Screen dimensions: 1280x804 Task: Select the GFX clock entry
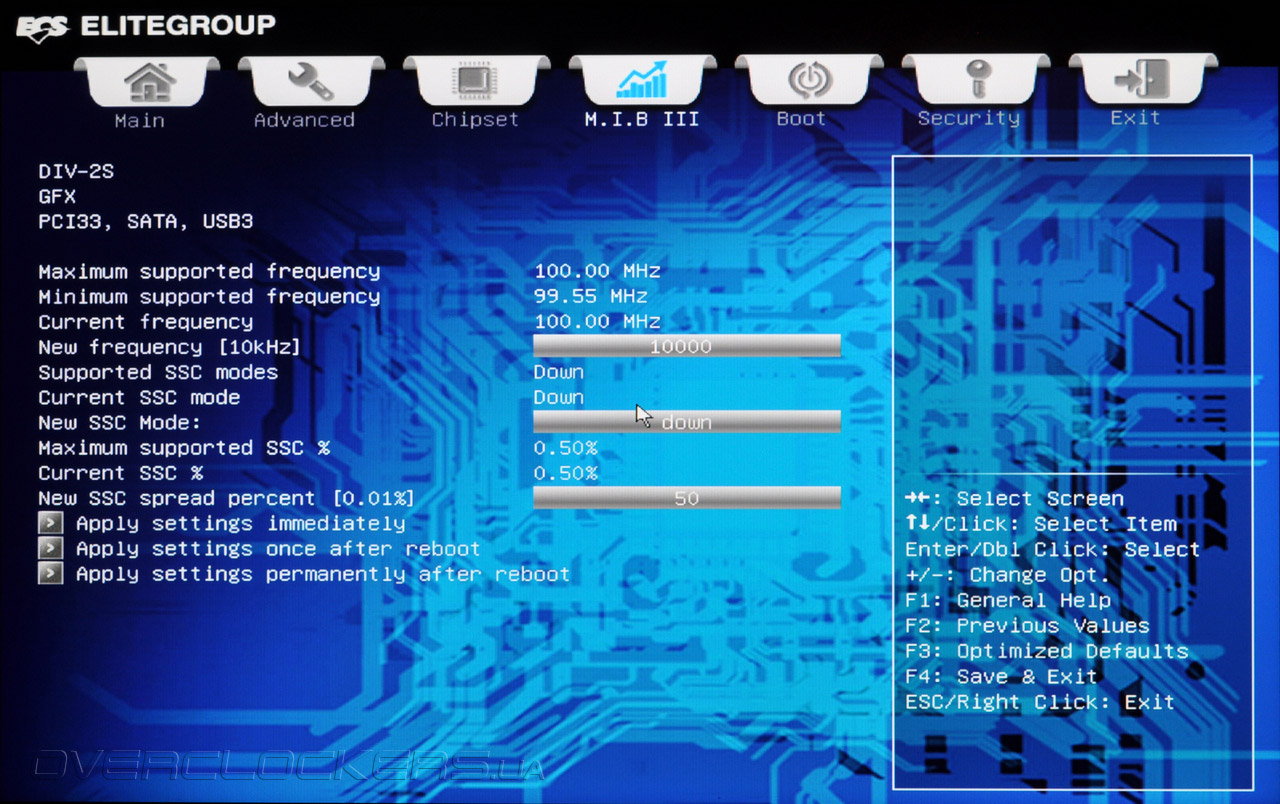tap(57, 196)
